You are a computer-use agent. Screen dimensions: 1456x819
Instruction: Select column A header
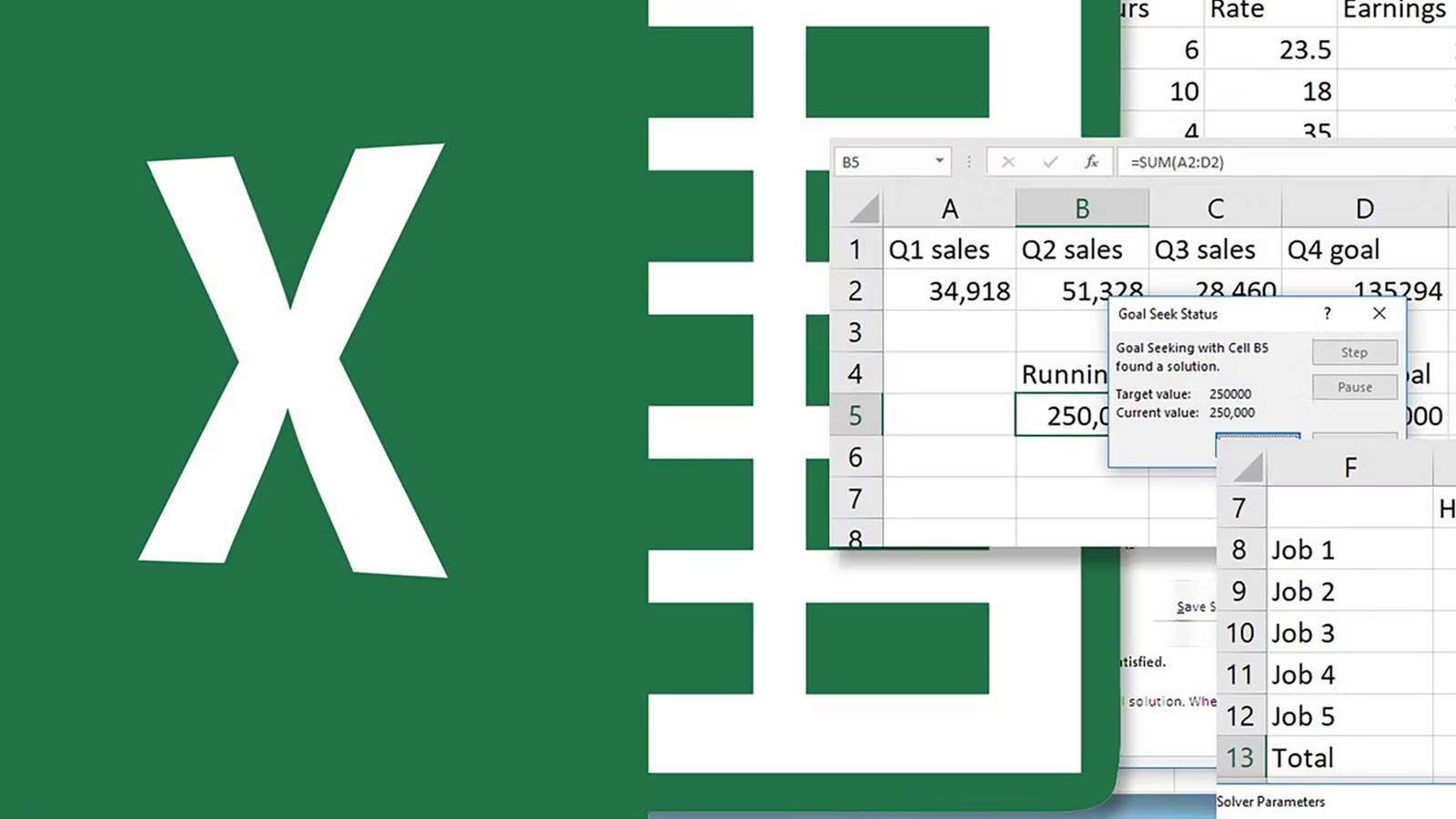pyautogui.click(x=949, y=208)
